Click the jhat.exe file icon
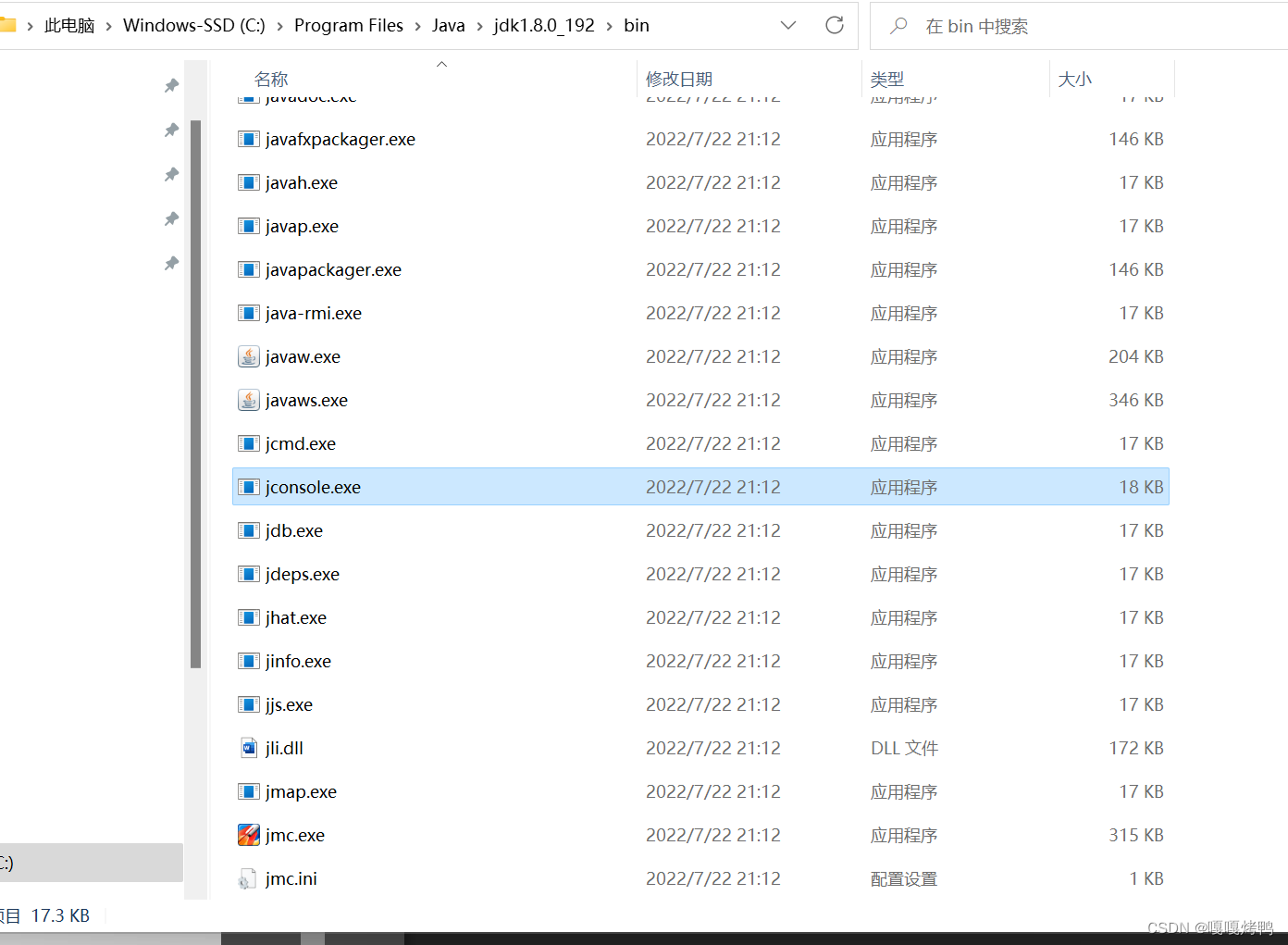 pyautogui.click(x=248, y=617)
